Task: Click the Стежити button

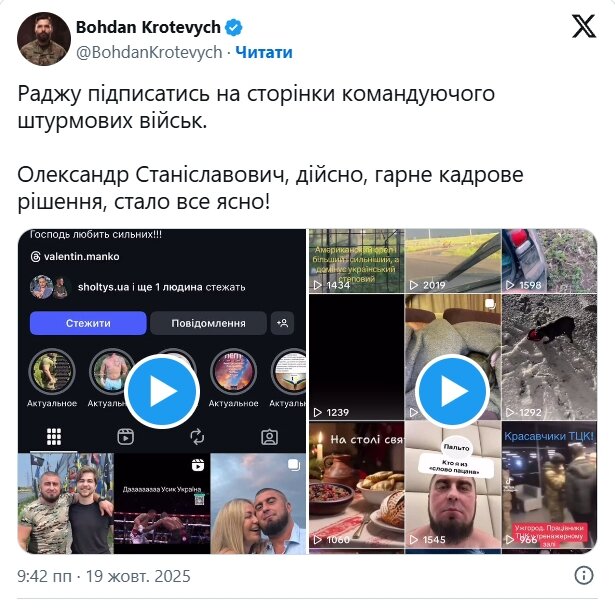Action: [88, 323]
